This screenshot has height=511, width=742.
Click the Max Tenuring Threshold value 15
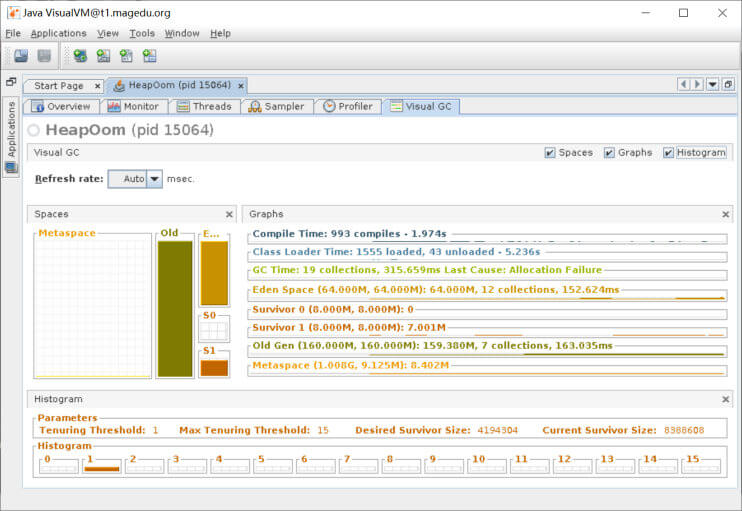323,430
